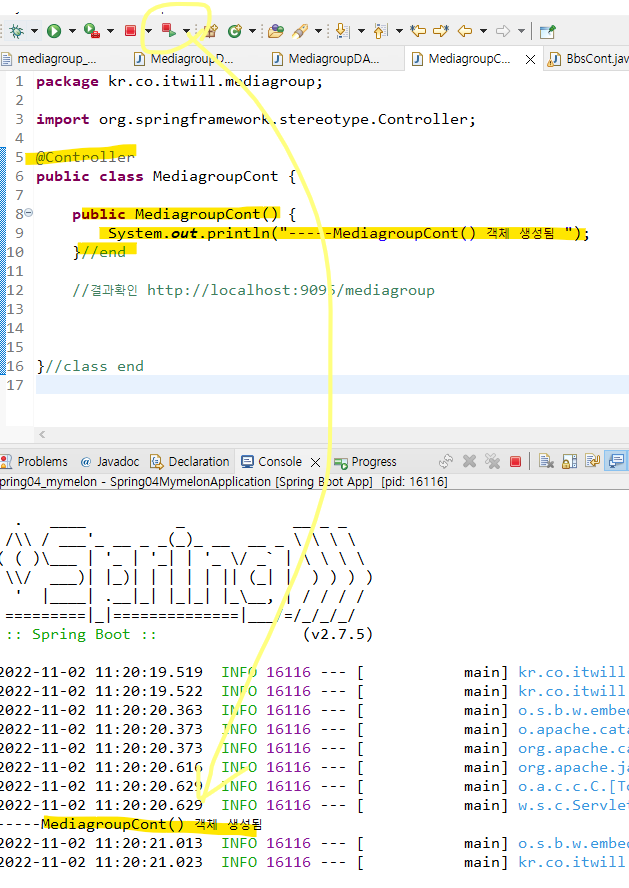
Task: Click the Previous Annotation up-arrow icon
Action: tap(381, 31)
